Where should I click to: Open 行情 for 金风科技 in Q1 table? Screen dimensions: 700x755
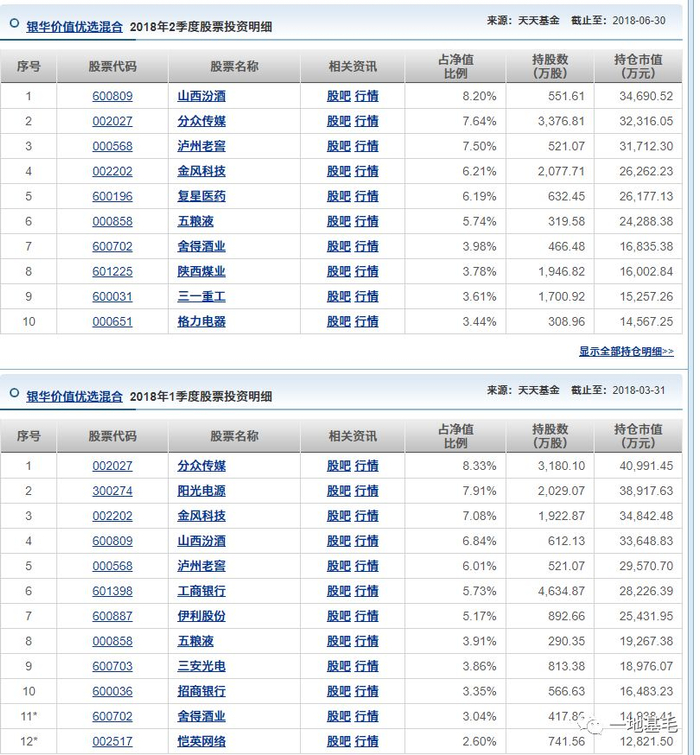(x=366, y=516)
